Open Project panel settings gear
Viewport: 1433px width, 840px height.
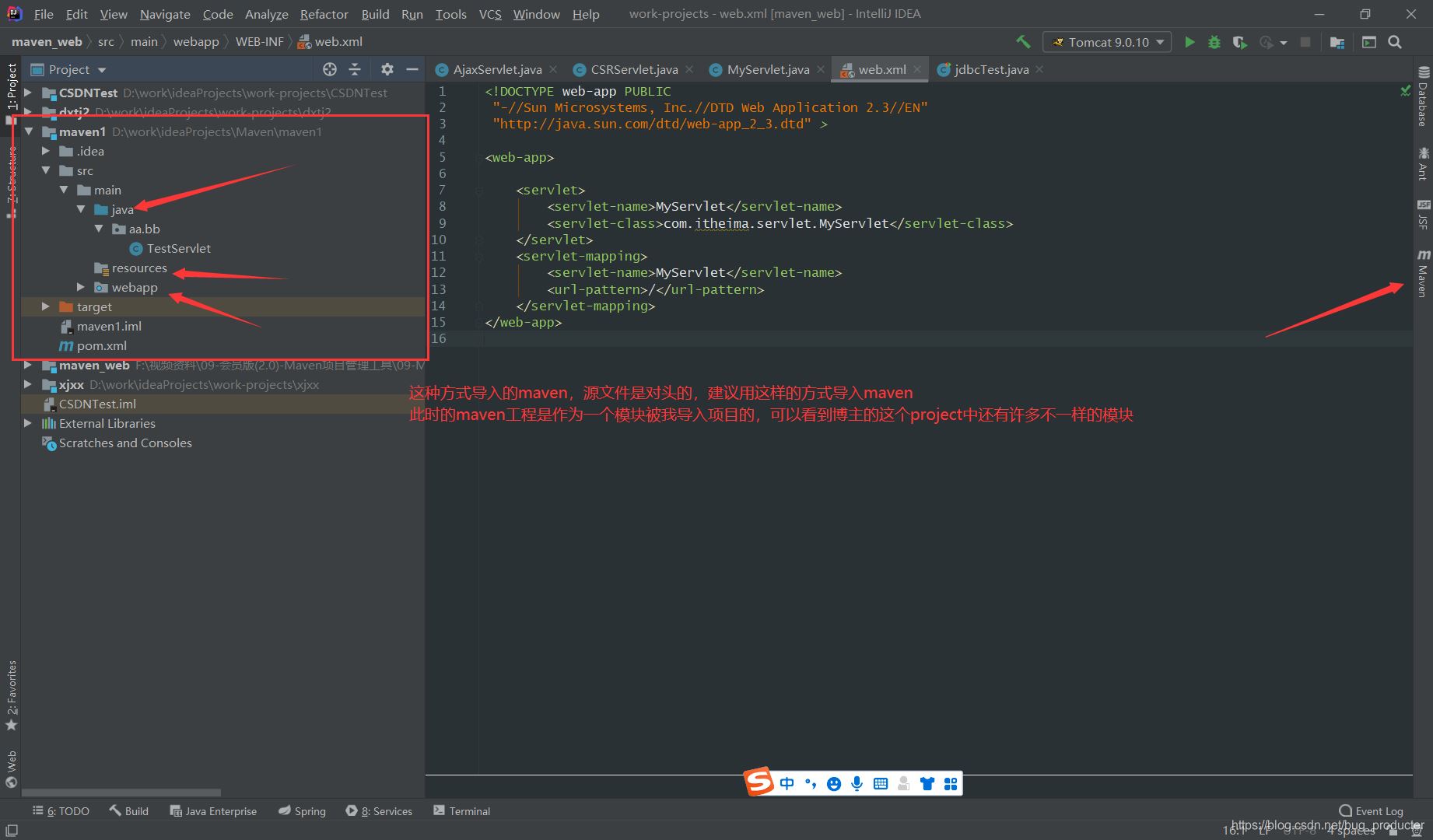pos(387,69)
